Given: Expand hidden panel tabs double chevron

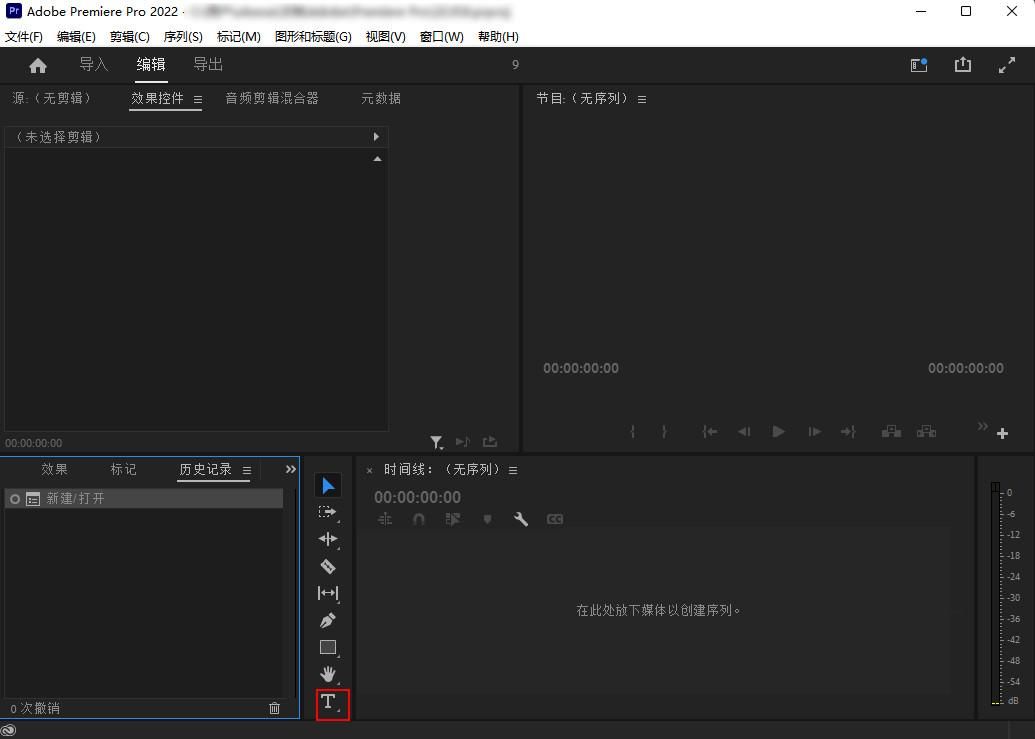Looking at the screenshot, I should click(x=290, y=469).
